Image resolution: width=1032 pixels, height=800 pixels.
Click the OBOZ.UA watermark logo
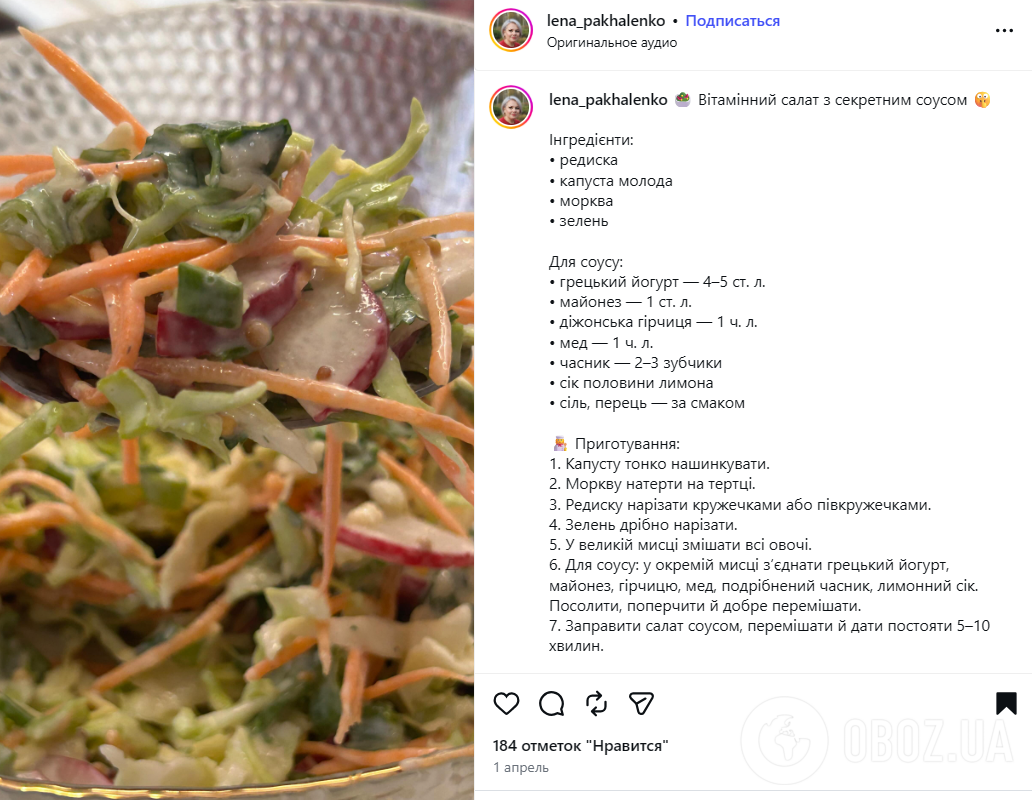[879, 740]
